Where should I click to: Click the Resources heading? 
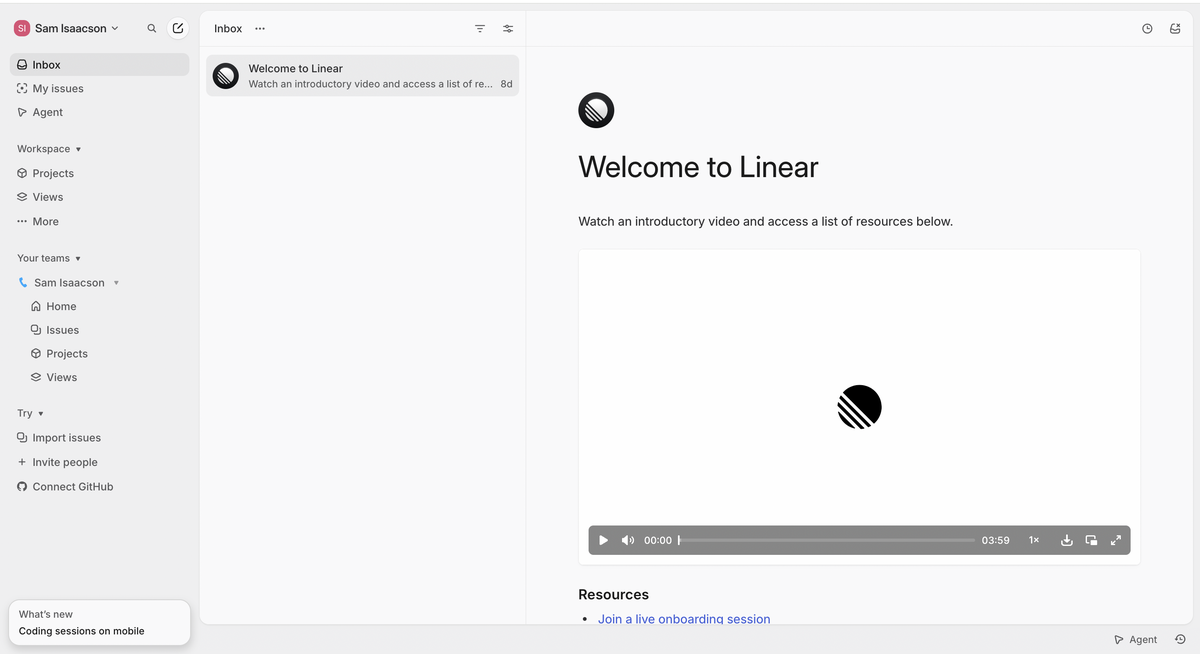point(613,594)
